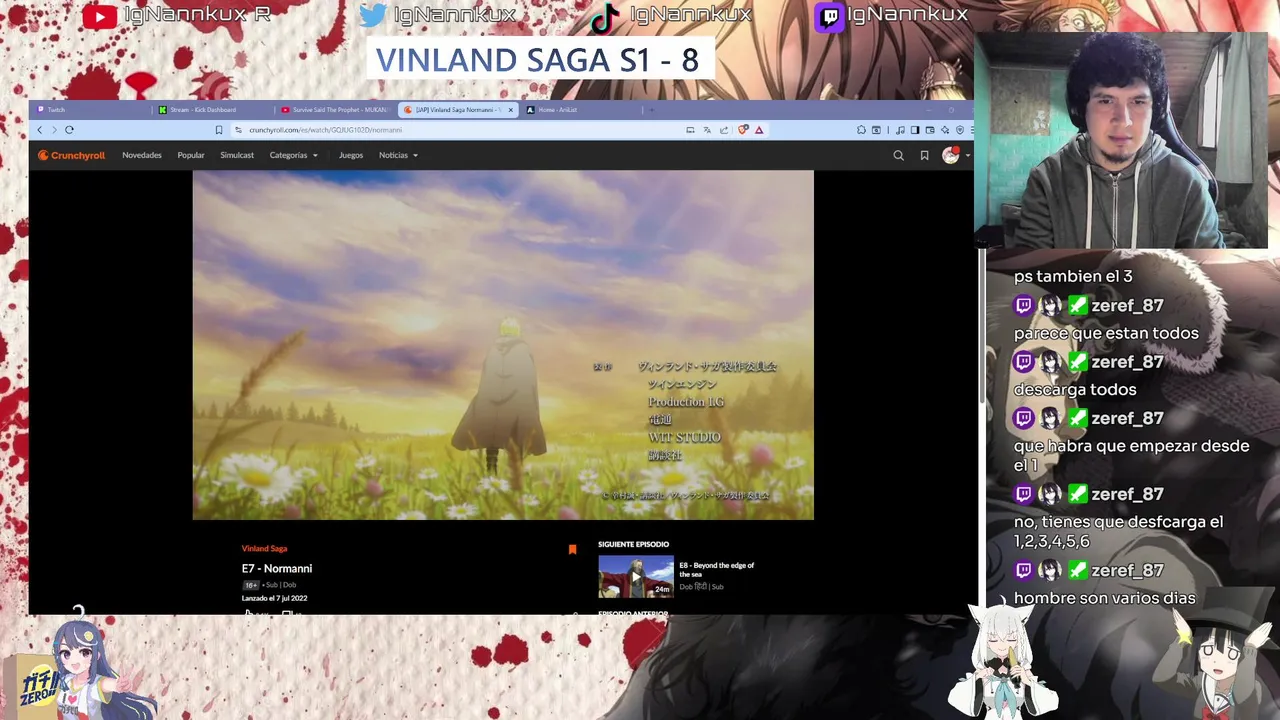Go back with the browser back arrow
Image resolution: width=1280 pixels, height=720 pixels.
[40, 130]
